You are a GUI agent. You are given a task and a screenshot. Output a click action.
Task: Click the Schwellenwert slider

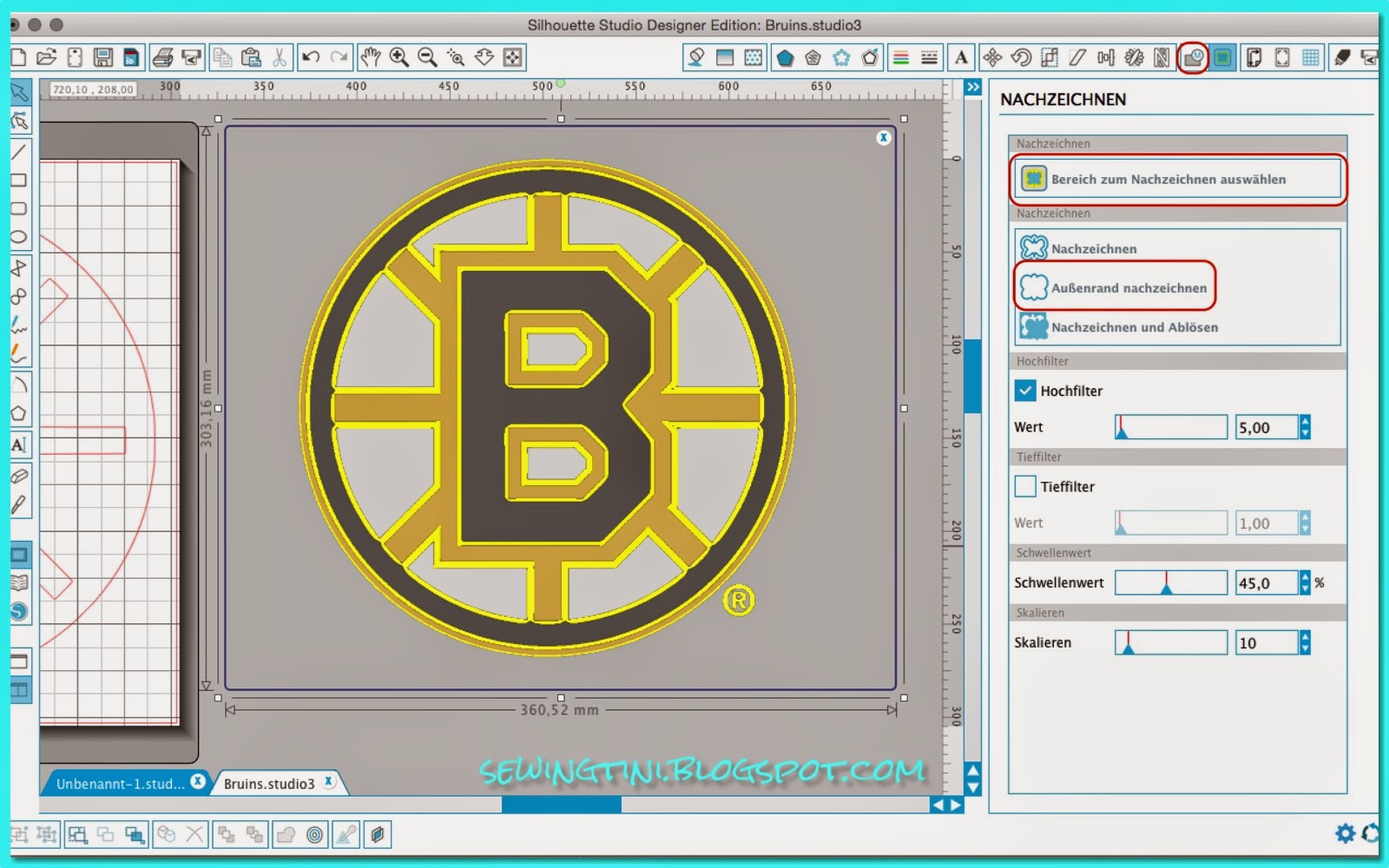pyautogui.click(x=1171, y=582)
